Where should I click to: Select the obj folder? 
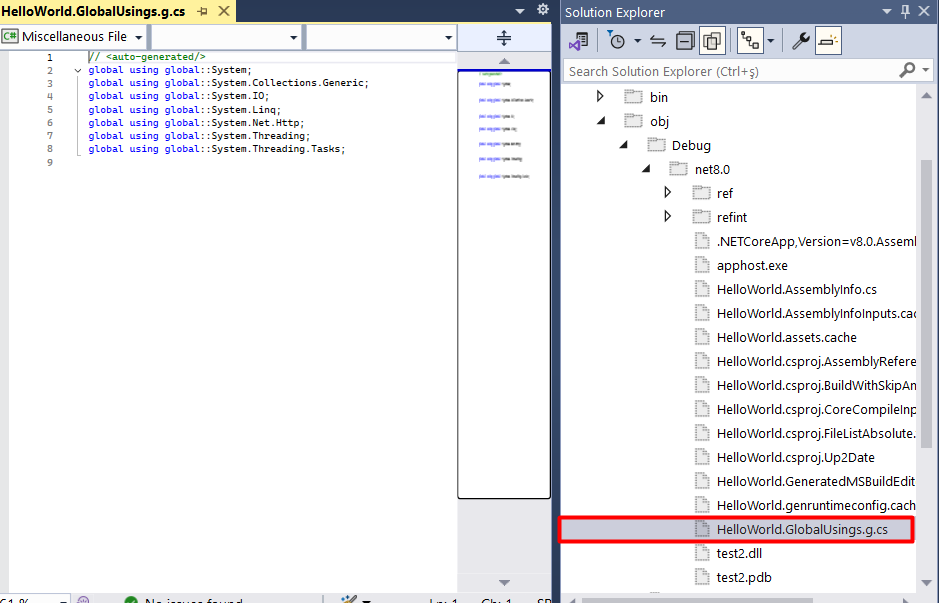click(x=659, y=122)
